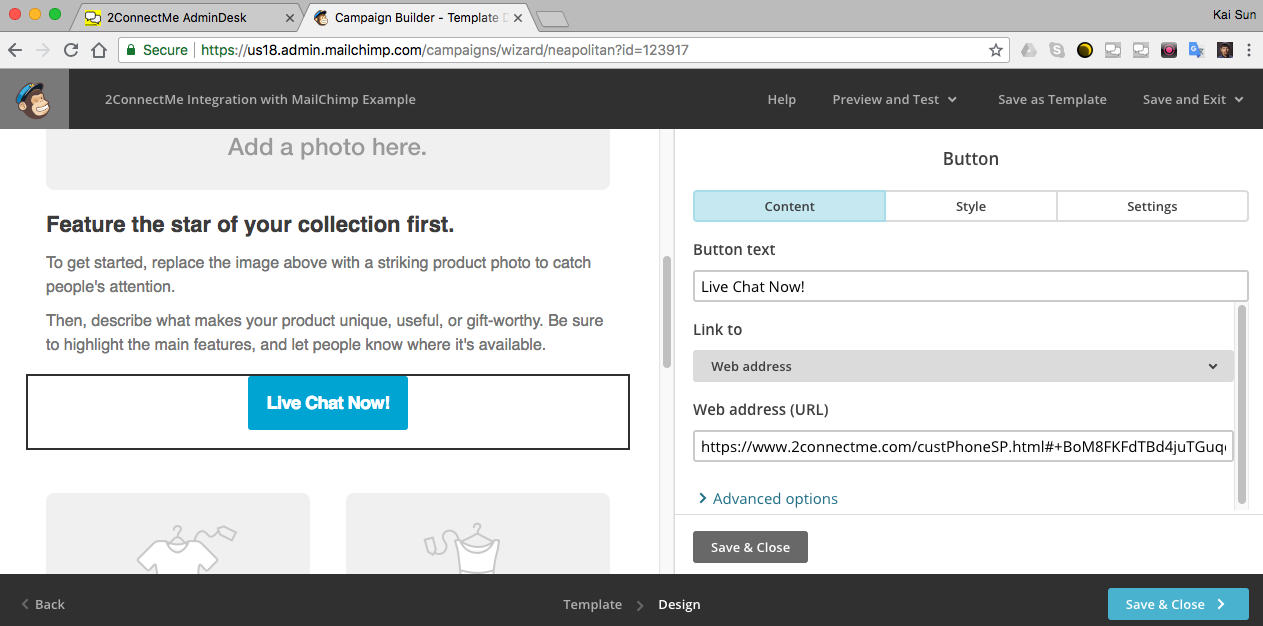Bookmark this page with the star icon
1263x626 pixels.
[x=996, y=50]
